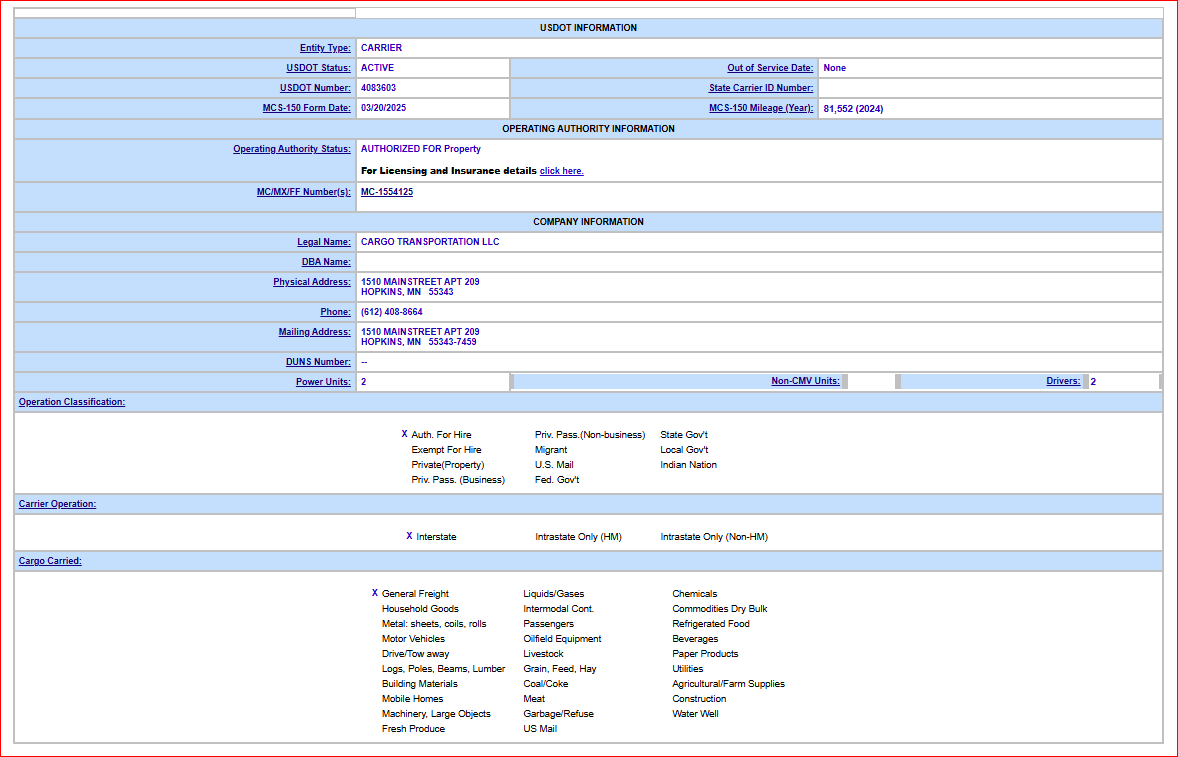Click the ACTIVE status value

[377, 68]
